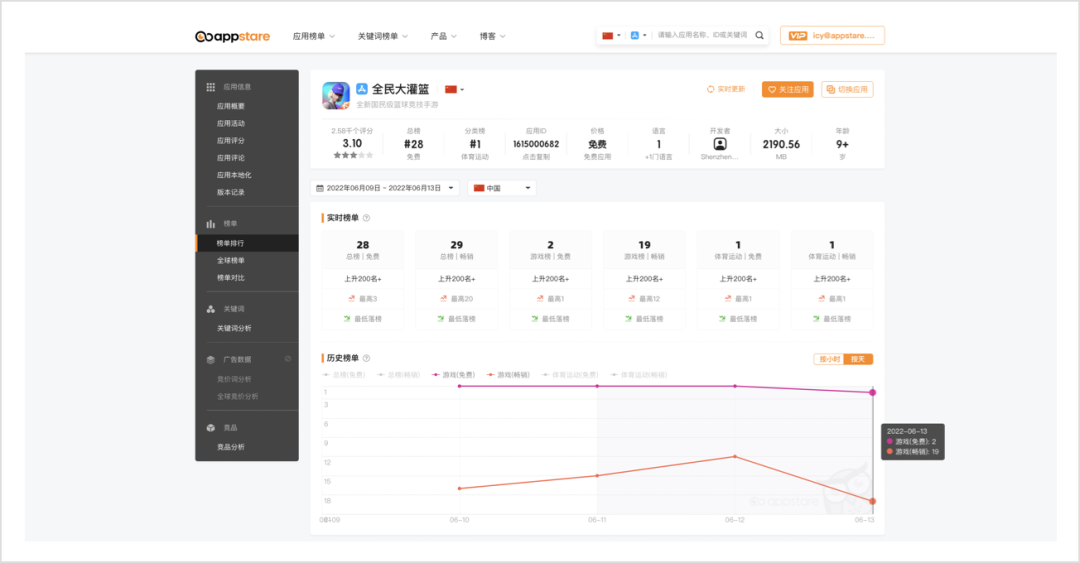The width and height of the screenshot is (1080, 563).
Task: Click the 切换应用 switch app button
Action: tap(847, 90)
